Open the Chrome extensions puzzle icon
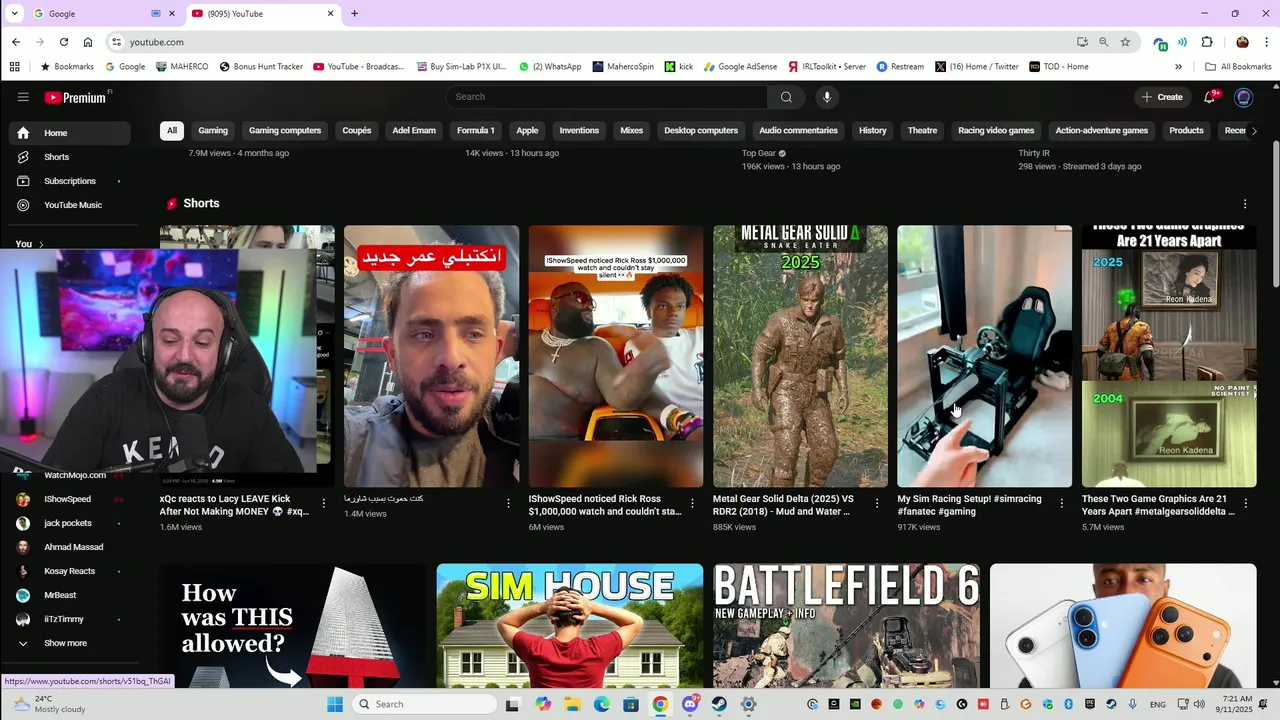The image size is (1280, 720). pyautogui.click(x=1207, y=42)
